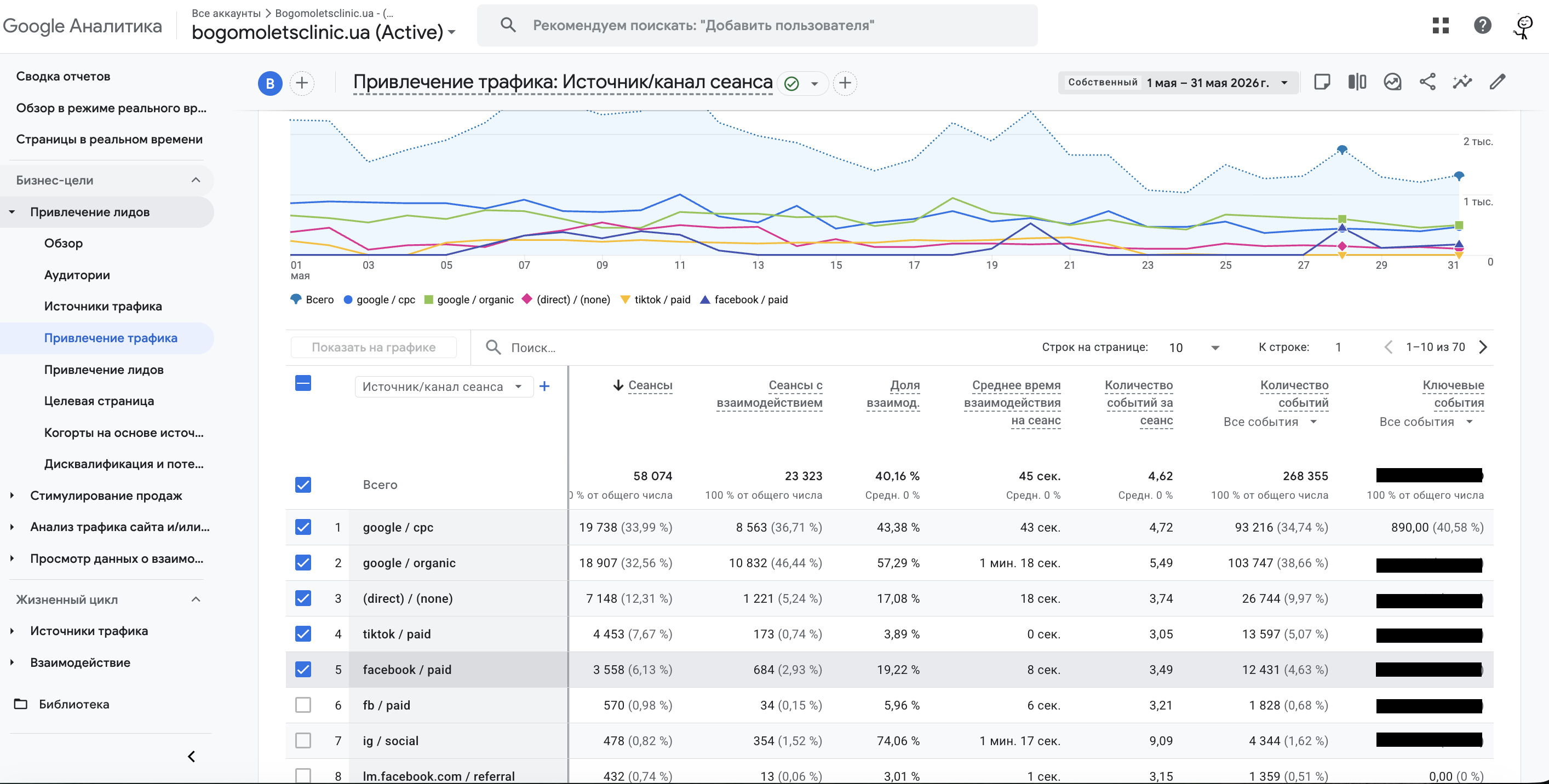Screen dimensions: 1549x784
Task: Uncheck the tiktok / paid row checkbox
Action: coord(303,633)
